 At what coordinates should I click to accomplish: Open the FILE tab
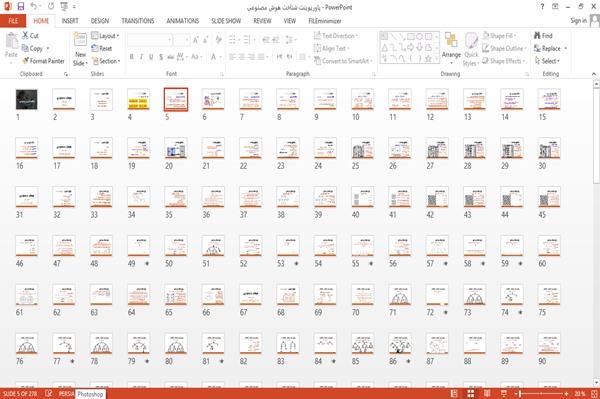point(13,21)
